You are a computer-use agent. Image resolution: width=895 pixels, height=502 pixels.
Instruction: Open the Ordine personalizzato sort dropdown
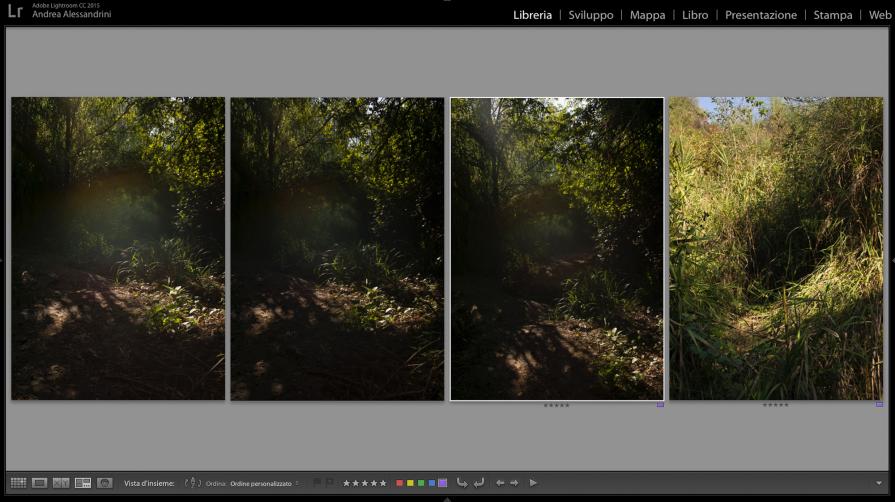264,484
